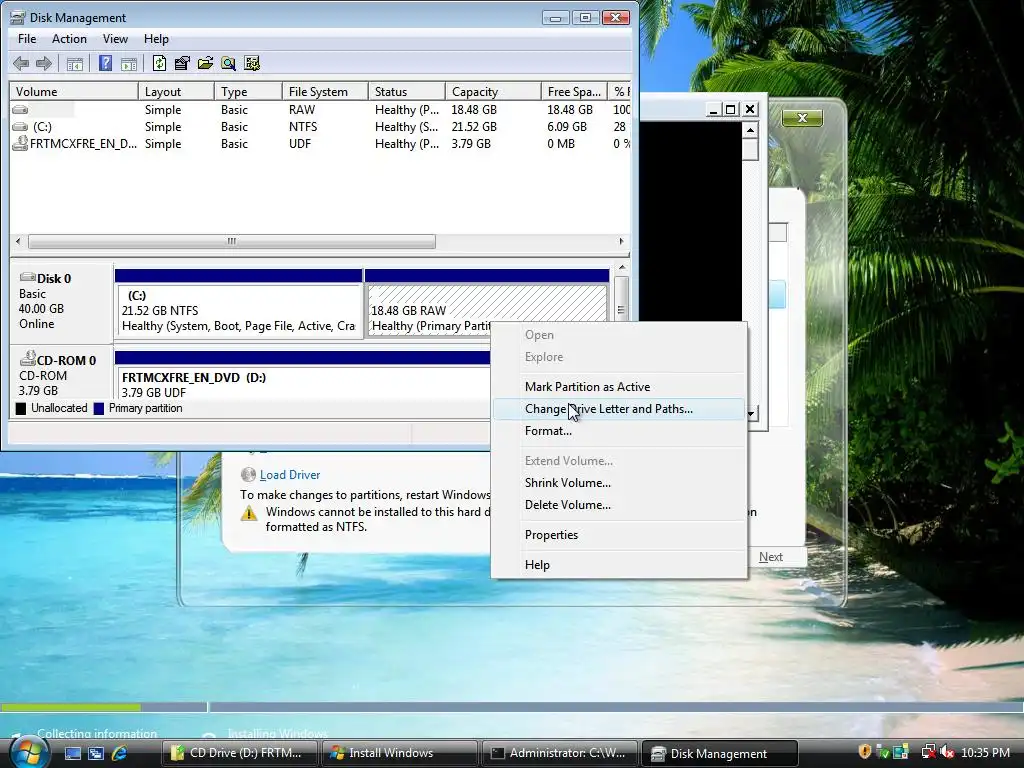Open the blue question mark Help toolbar icon

[x=105, y=63]
